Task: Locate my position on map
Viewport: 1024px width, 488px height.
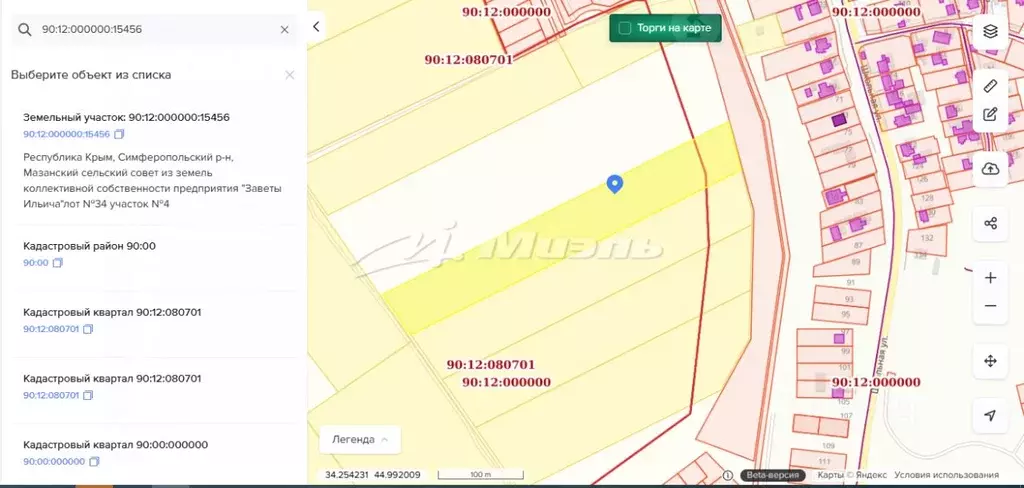Action: pos(990,415)
